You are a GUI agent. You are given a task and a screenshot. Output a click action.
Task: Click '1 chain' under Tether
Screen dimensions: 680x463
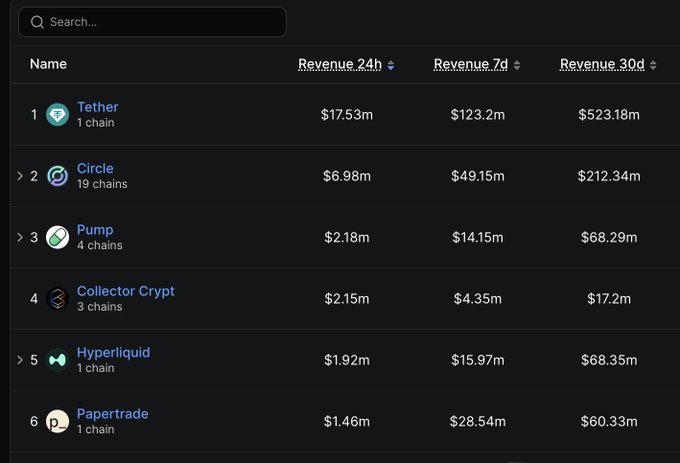(96, 123)
